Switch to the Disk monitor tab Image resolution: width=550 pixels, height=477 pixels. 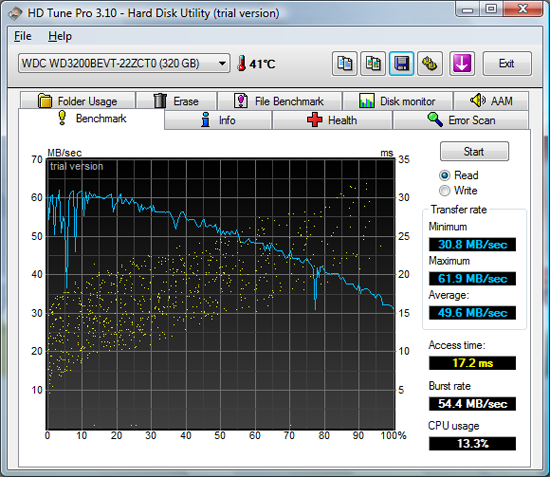click(x=397, y=101)
